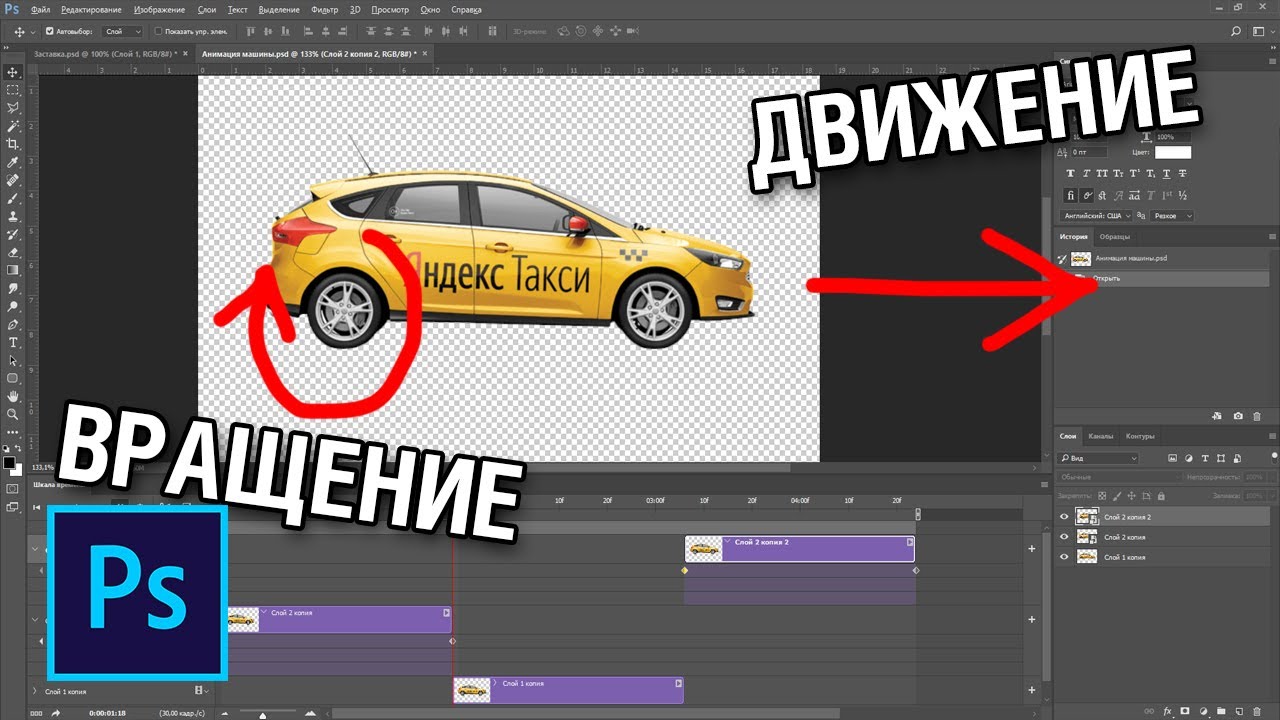Create a new layer group
Viewport: 1280px width, 720px height.
click(x=1221, y=711)
